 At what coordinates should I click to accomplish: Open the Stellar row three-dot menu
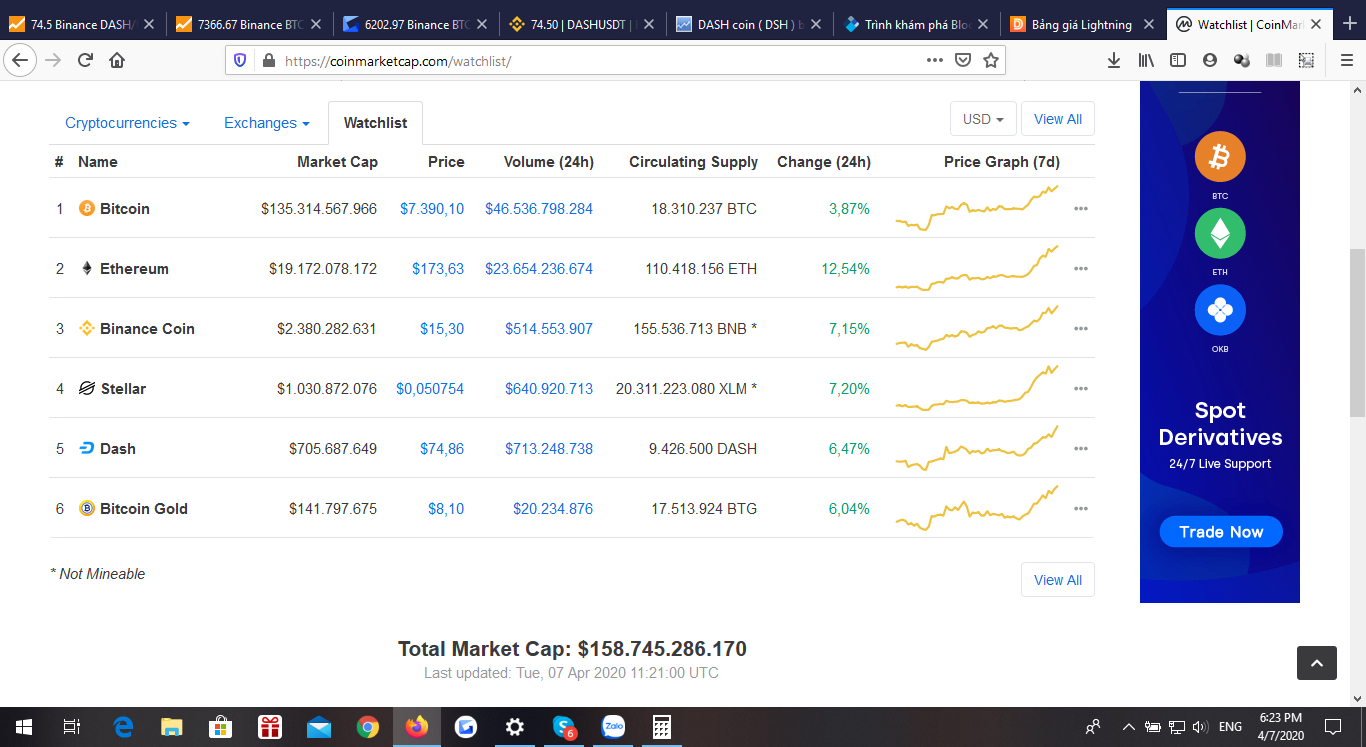1080,389
